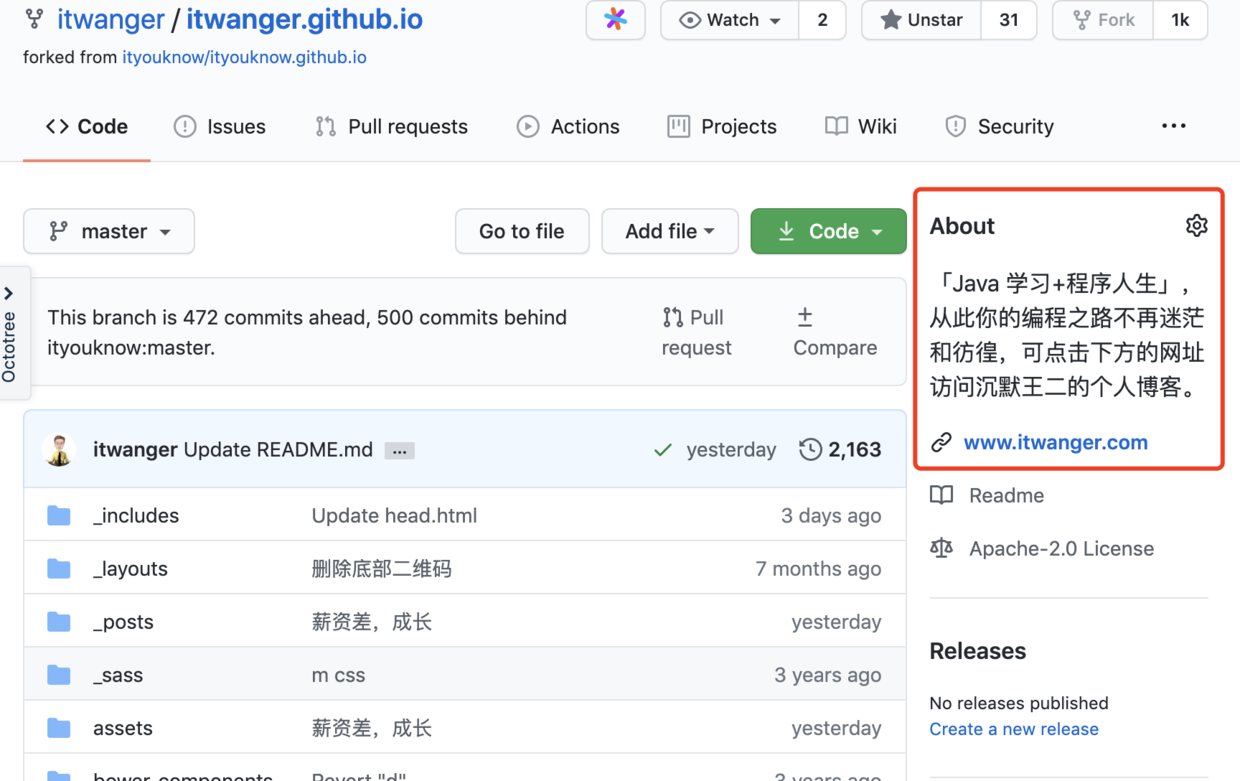The width and height of the screenshot is (1240, 781).
Task: Open the Update head.html commit message
Action: (x=394, y=516)
